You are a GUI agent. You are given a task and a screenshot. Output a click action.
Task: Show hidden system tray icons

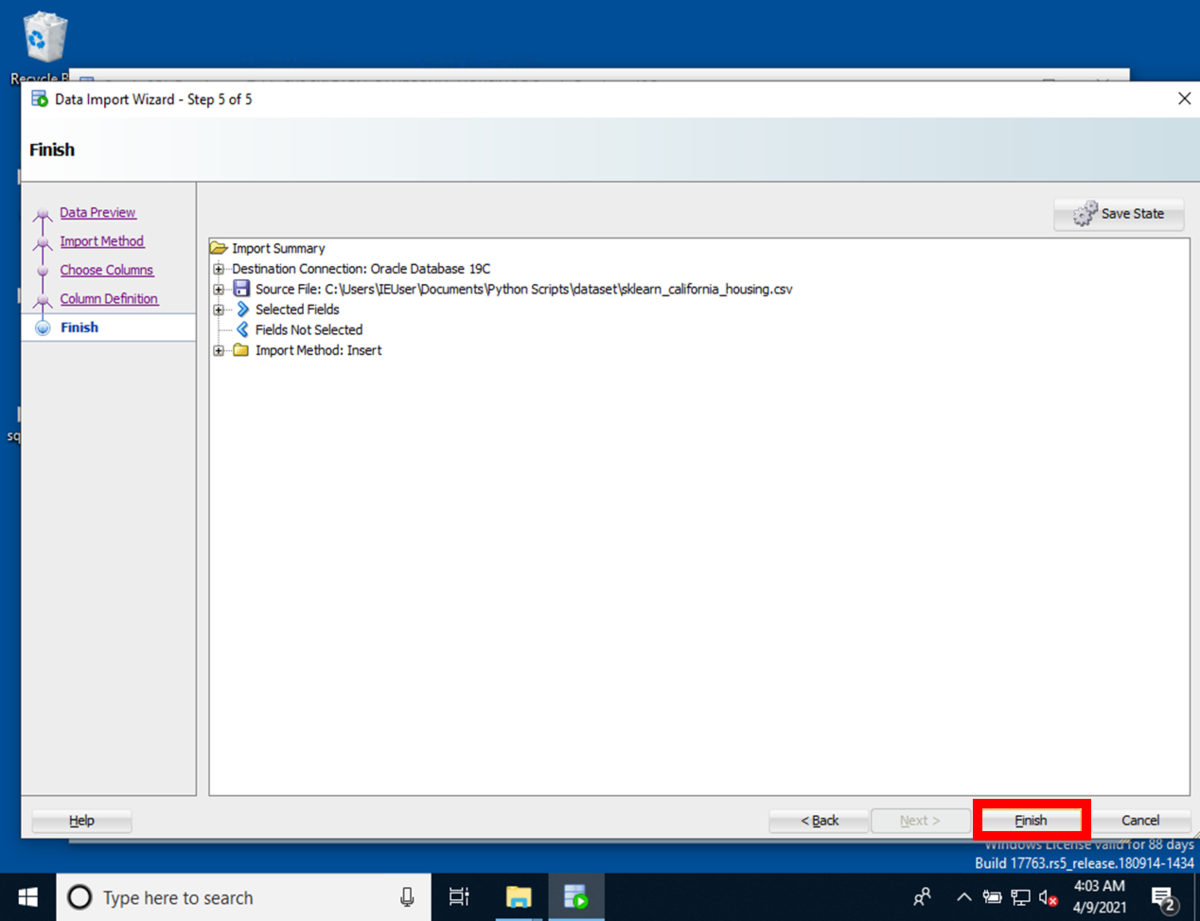[964, 897]
